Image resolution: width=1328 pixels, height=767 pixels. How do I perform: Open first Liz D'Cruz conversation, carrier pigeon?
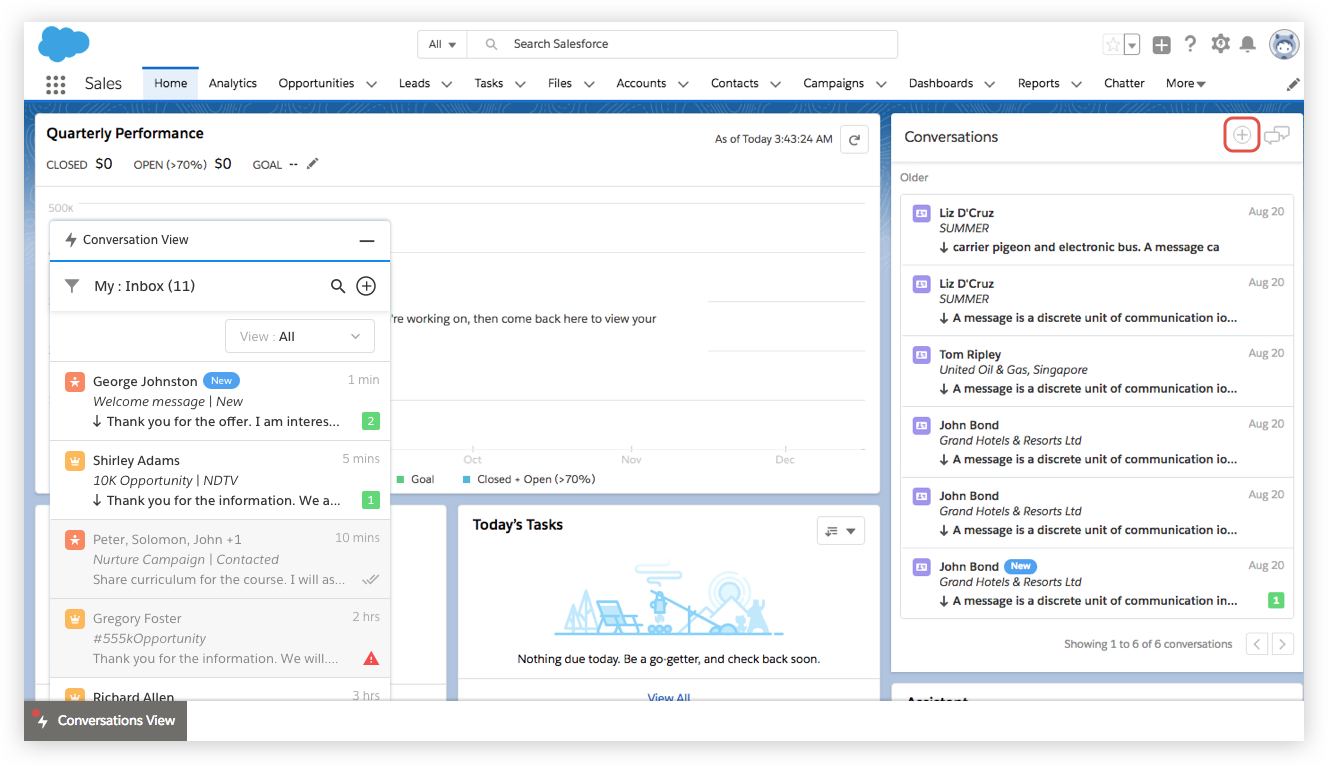pos(1097,230)
